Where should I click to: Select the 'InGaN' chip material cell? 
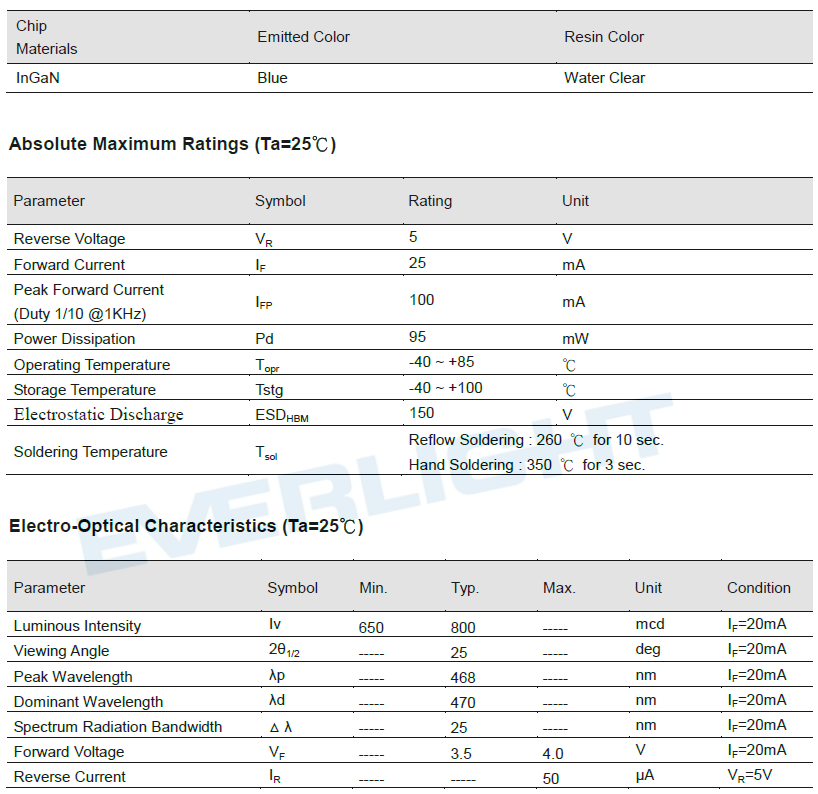coord(38,78)
